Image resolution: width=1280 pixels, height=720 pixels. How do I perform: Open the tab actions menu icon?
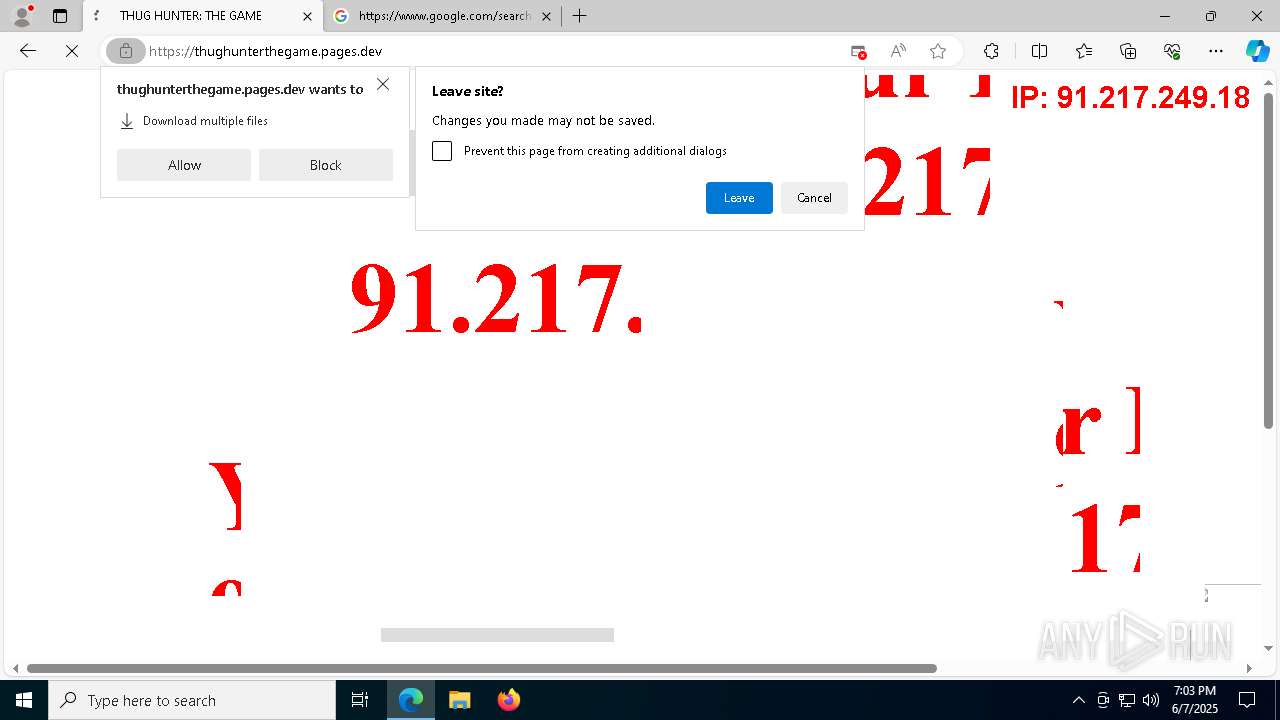tap(60, 16)
